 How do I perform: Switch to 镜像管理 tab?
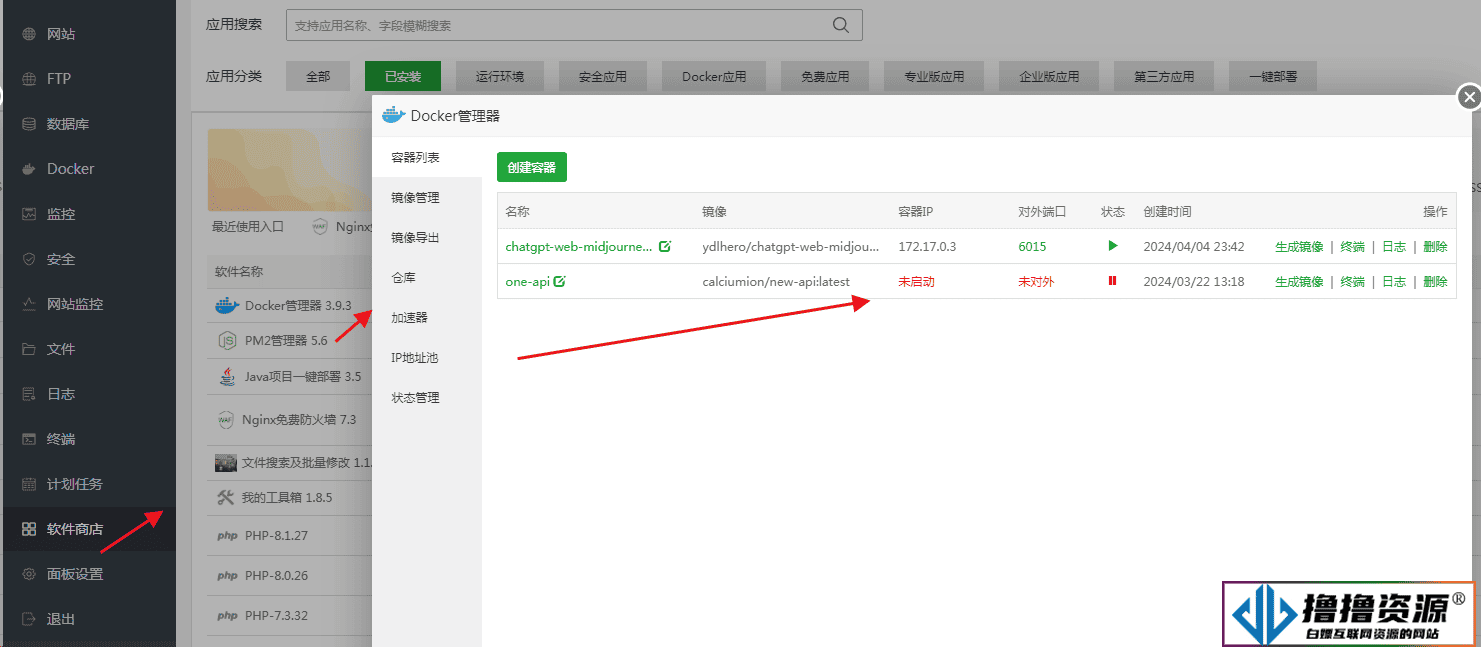(427, 198)
